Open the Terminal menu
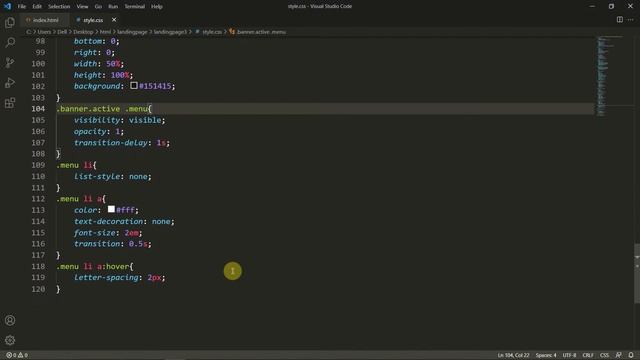640x360 pixels. coord(135,7)
